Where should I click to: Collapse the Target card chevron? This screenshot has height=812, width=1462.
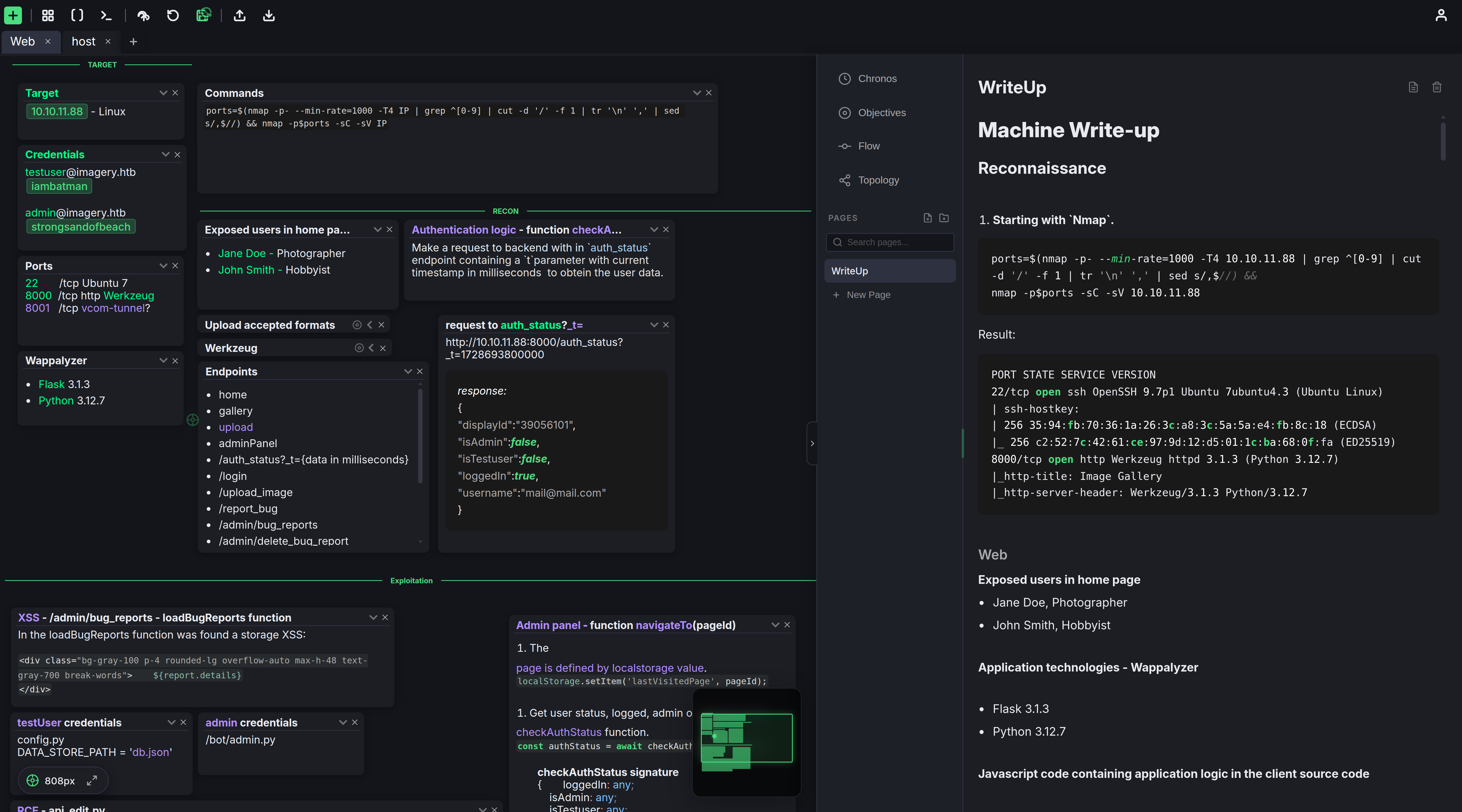164,93
